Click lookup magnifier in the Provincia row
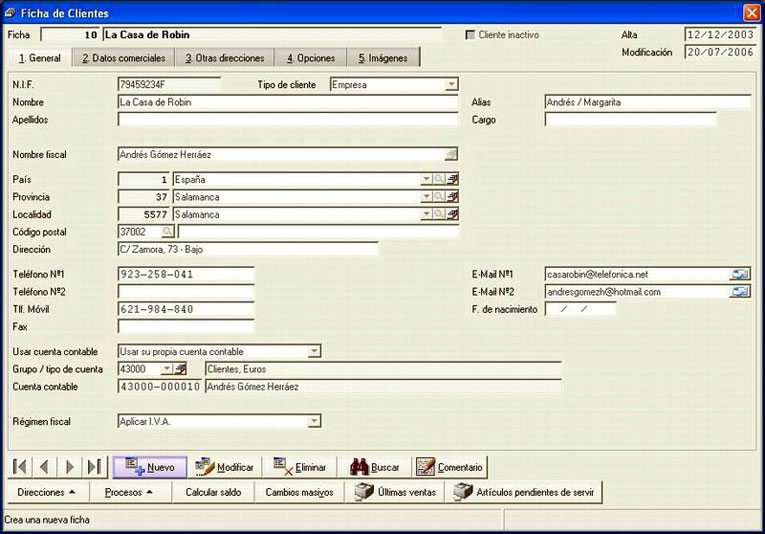Image resolution: width=765 pixels, height=534 pixels. click(x=439, y=197)
